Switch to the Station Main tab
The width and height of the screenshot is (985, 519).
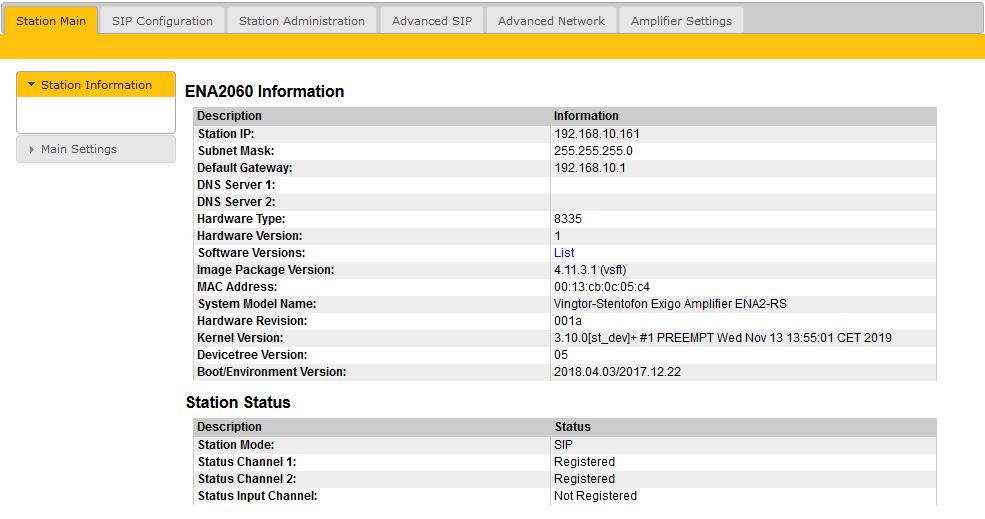tap(51, 21)
